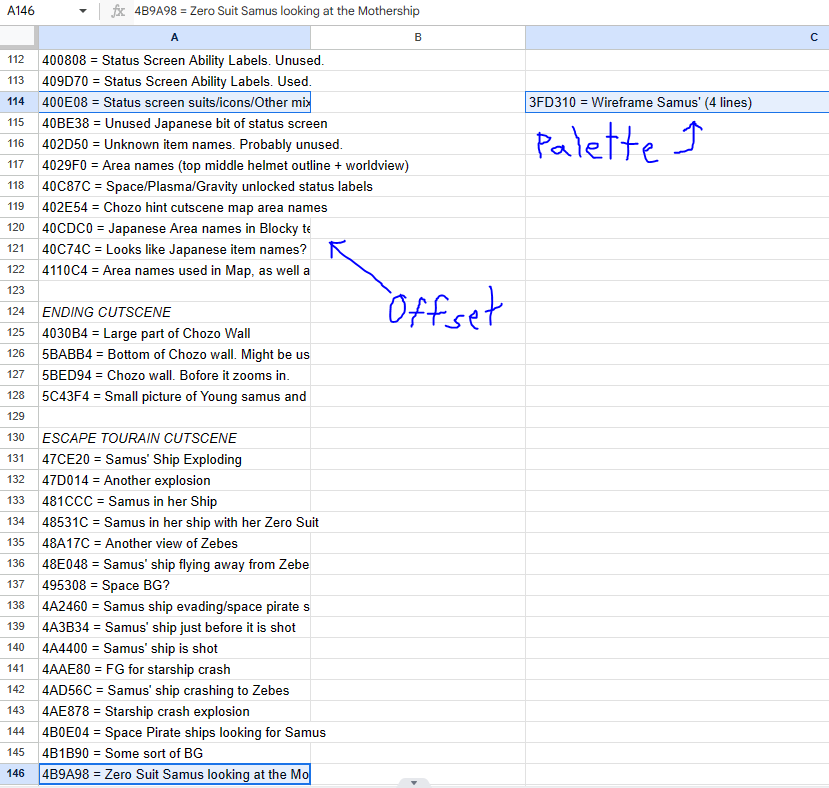The image size is (829, 788).
Task: Click cell '40CDC0 = Japanese Area names in Blocky'
Action: 174,228
